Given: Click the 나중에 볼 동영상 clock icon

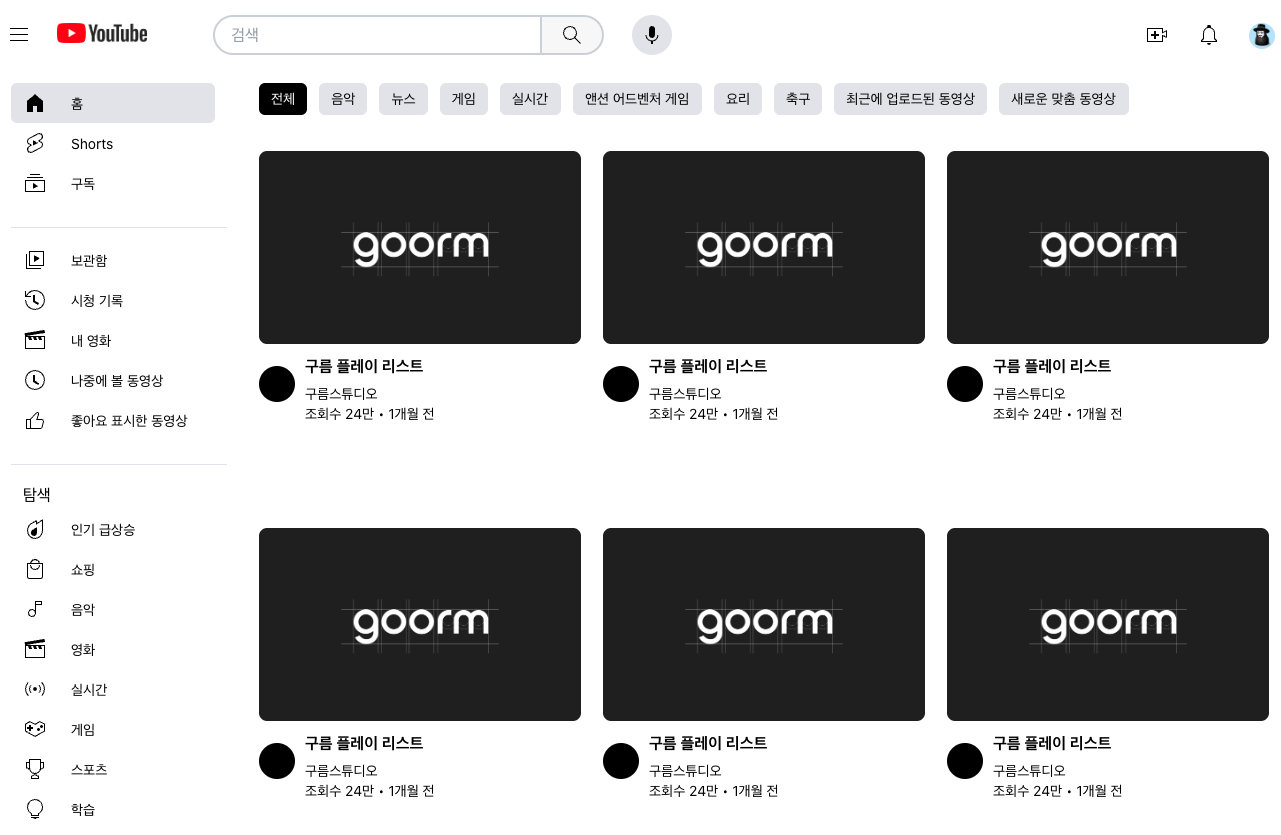Looking at the screenshot, I should (x=35, y=380).
